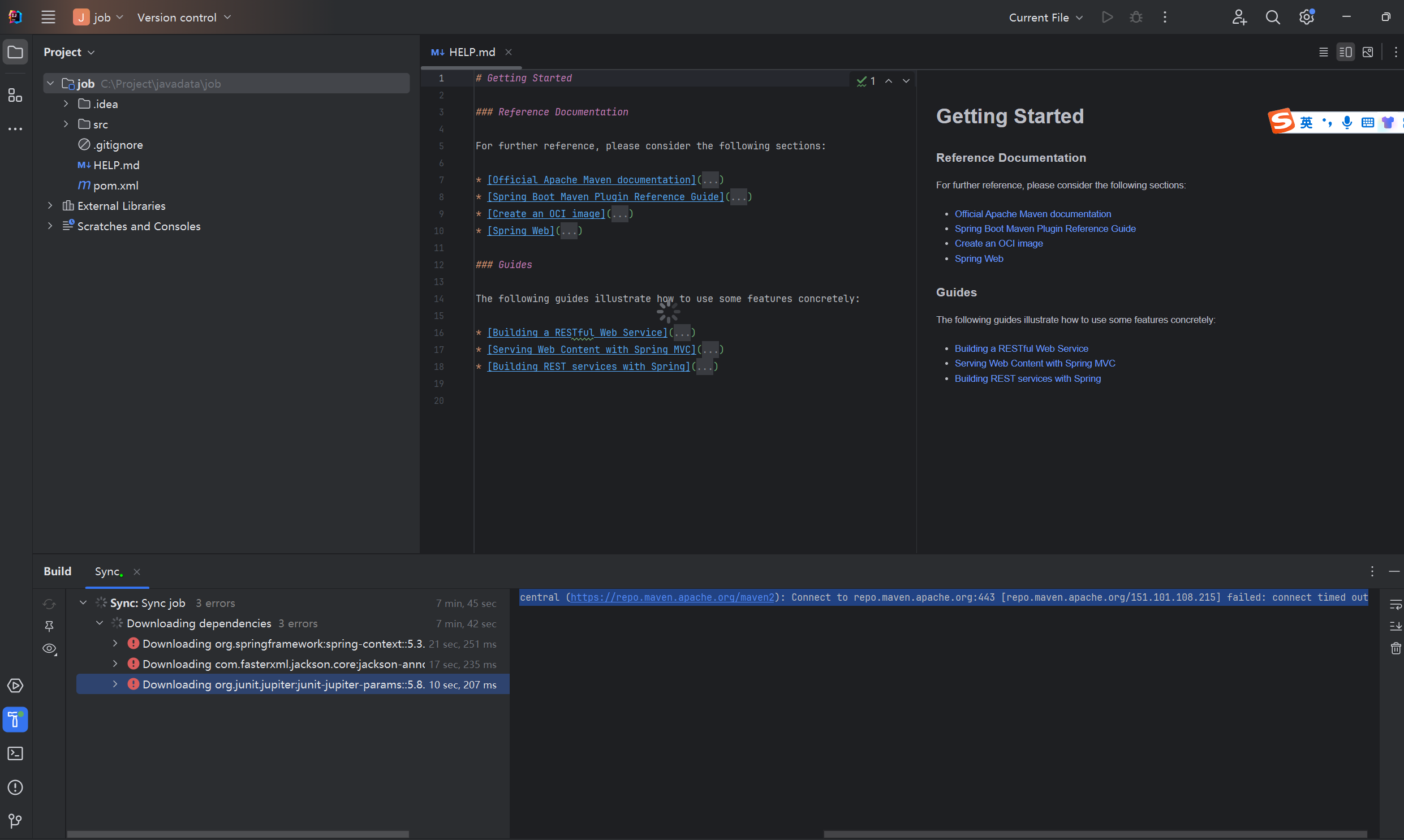Switch to editor-only view
Viewport: 1404px width, 840px height.
pyautogui.click(x=1323, y=52)
